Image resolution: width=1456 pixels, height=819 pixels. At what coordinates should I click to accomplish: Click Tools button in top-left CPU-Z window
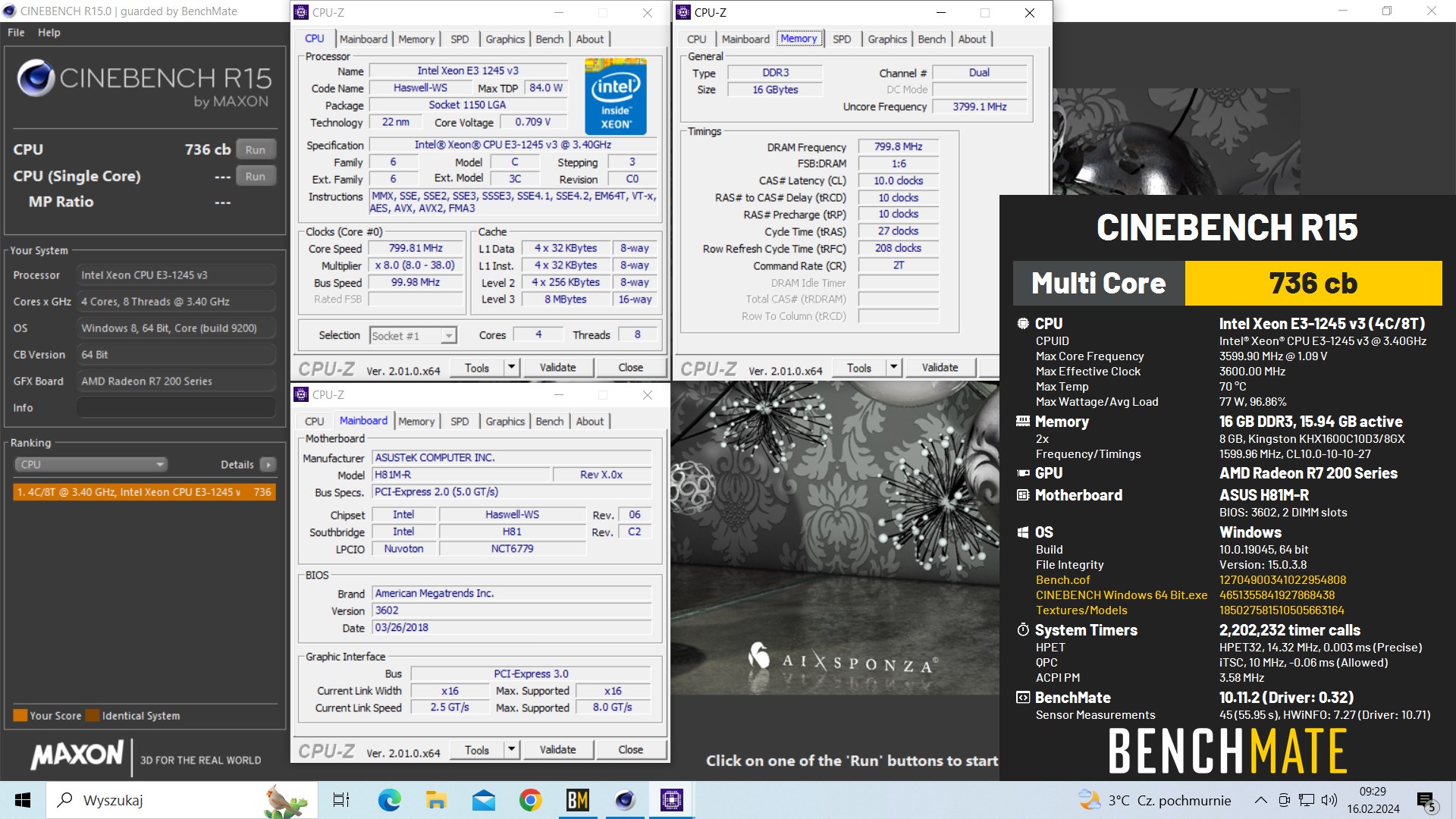477,367
